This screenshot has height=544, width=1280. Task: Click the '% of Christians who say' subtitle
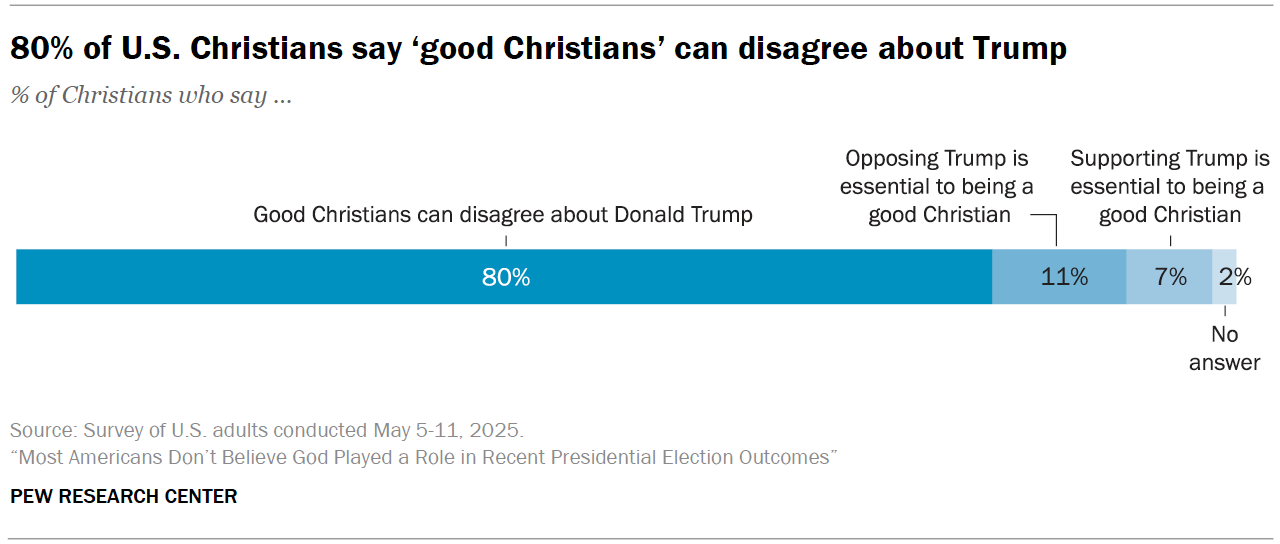pyautogui.click(x=151, y=96)
